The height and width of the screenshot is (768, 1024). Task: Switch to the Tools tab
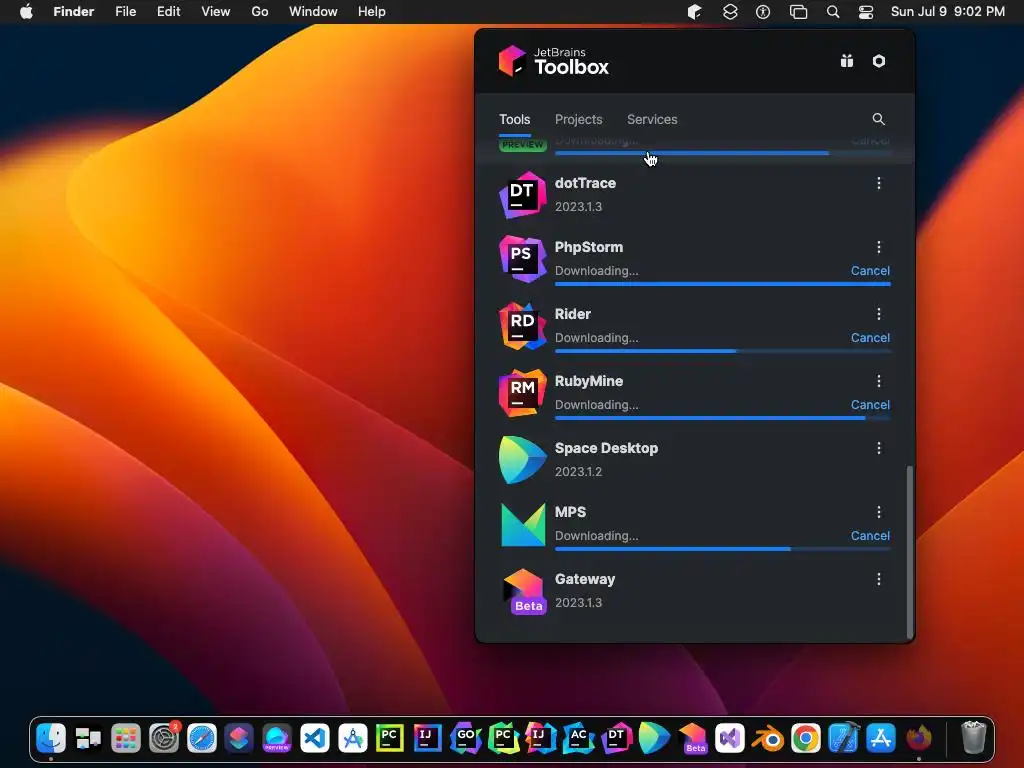pyautogui.click(x=515, y=120)
